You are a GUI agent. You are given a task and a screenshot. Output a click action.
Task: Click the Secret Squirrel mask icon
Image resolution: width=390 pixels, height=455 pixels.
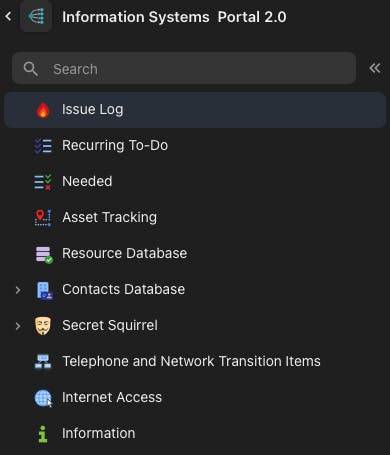tap(43, 326)
